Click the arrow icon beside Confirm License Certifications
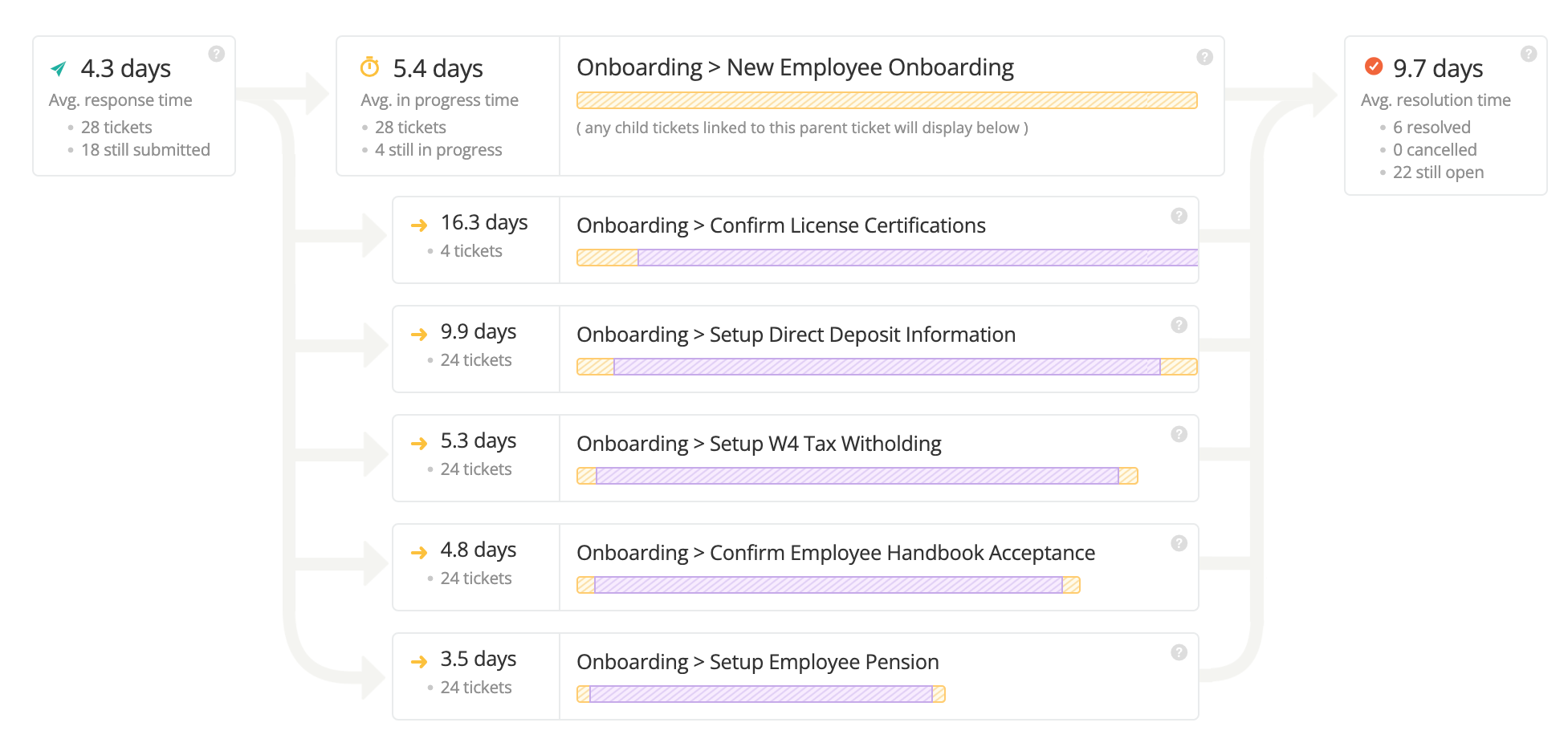This screenshot has width=1568, height=751. [419, 225]
